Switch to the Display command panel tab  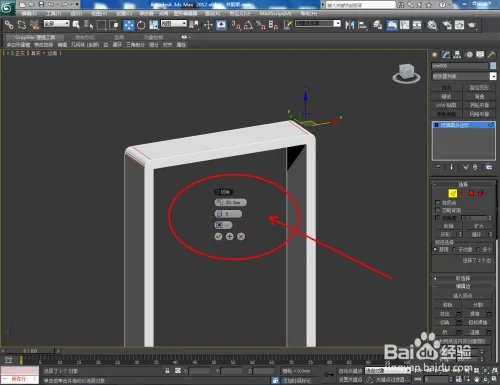point(480,55)
